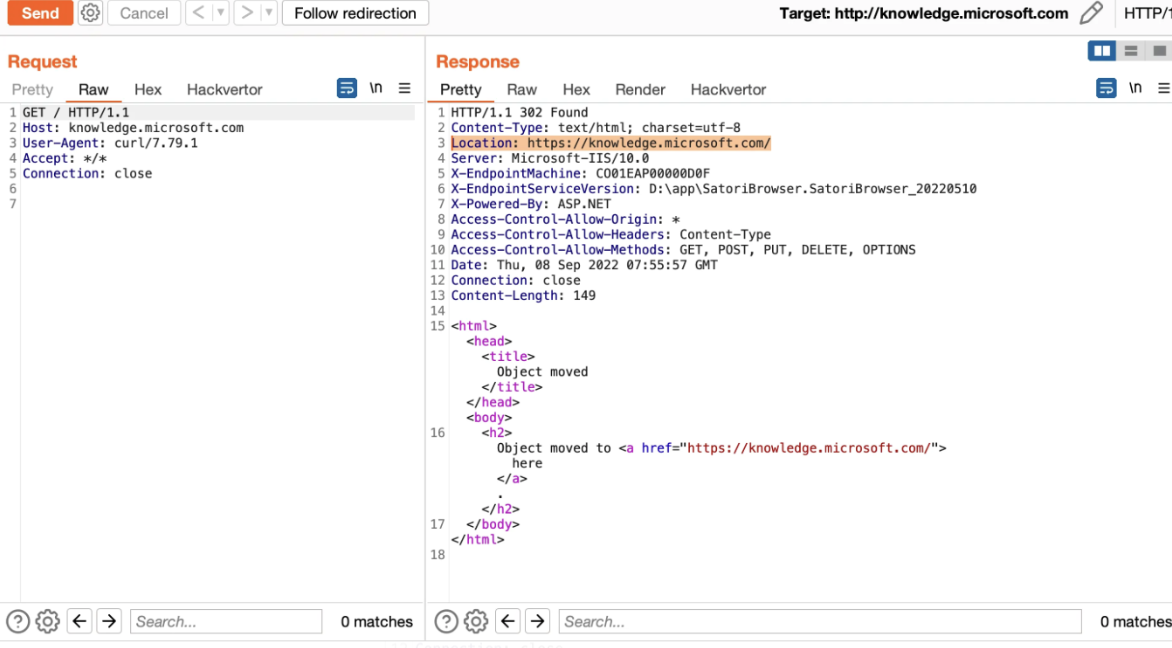Toggle non-printable characters in the response panel
This screenshot has height=648, width=1172.
1135,88
